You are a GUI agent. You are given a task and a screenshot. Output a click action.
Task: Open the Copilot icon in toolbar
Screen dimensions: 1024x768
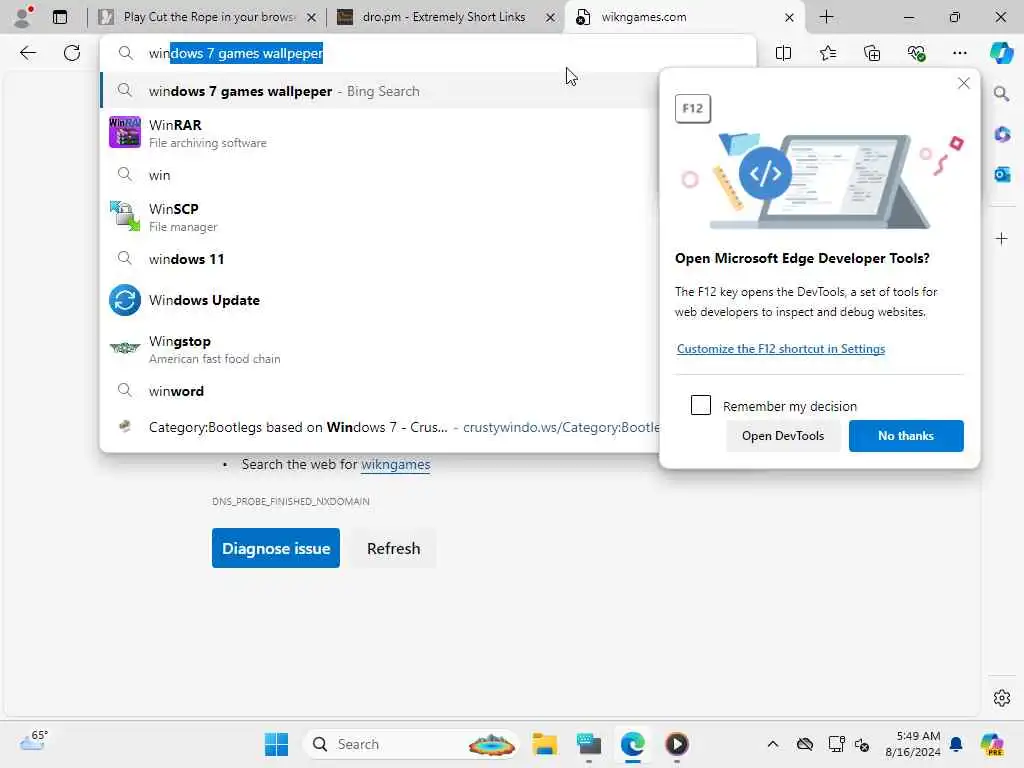point(1001,53)
